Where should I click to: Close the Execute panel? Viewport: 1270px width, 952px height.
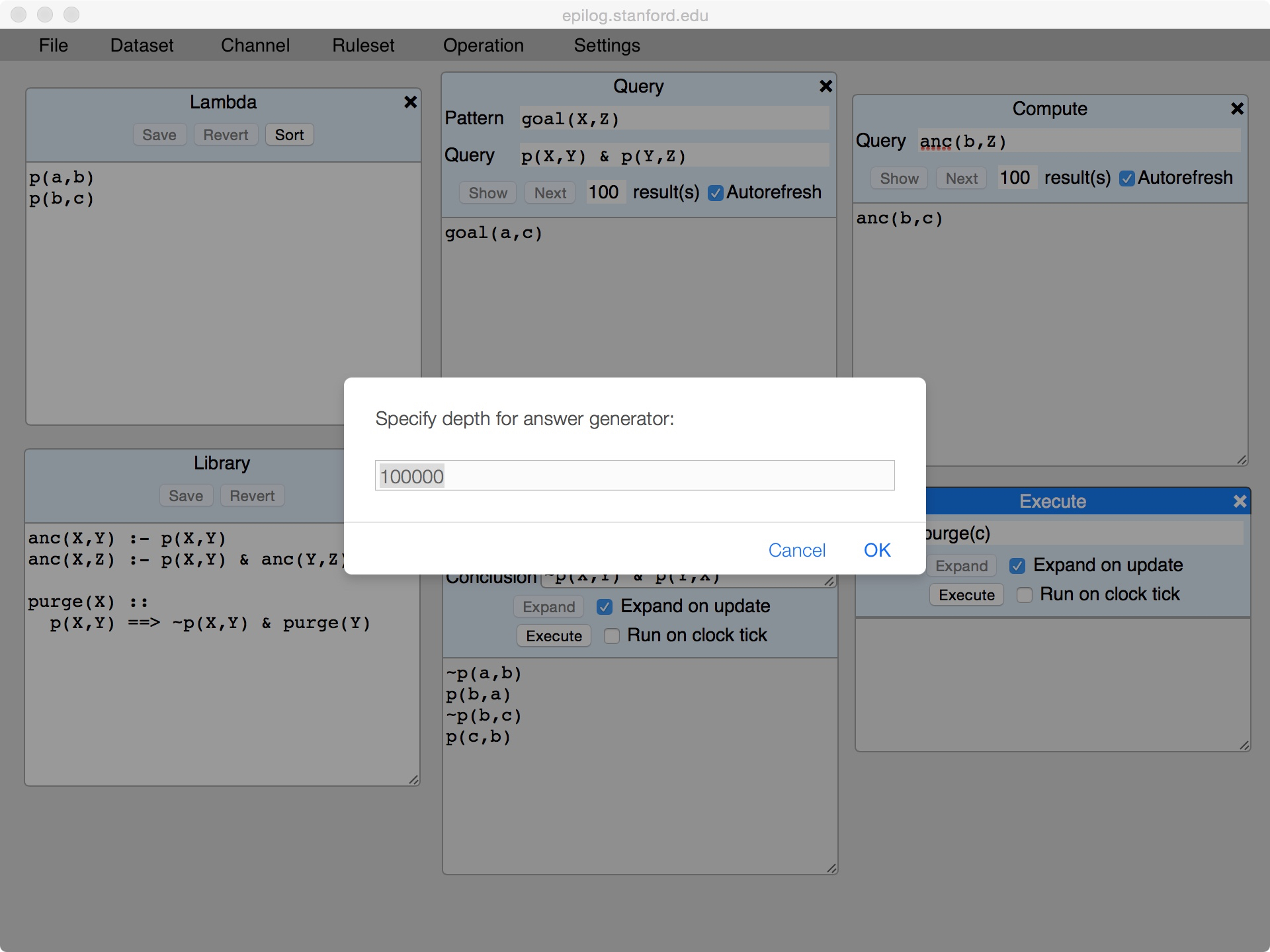click(1240, 501)
